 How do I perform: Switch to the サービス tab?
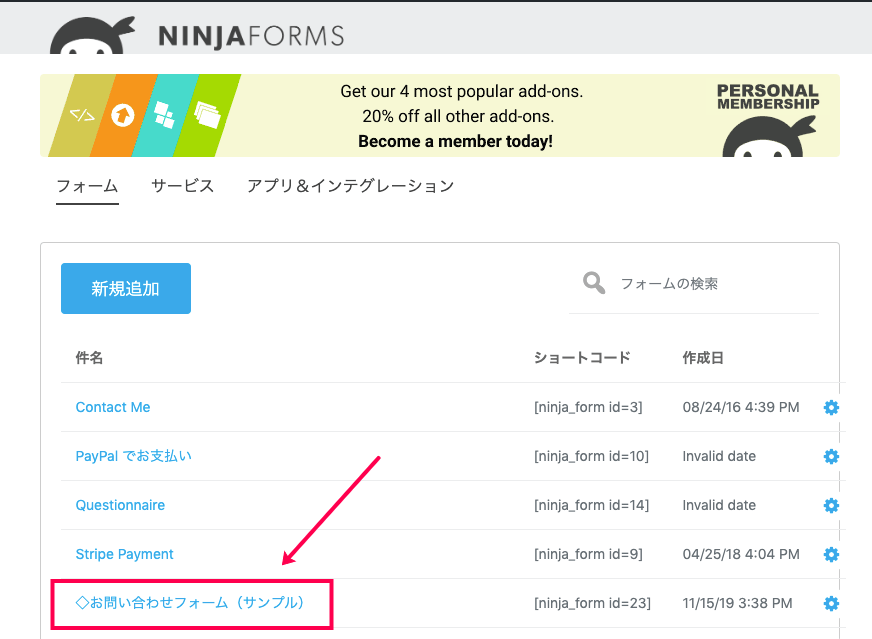182,186
